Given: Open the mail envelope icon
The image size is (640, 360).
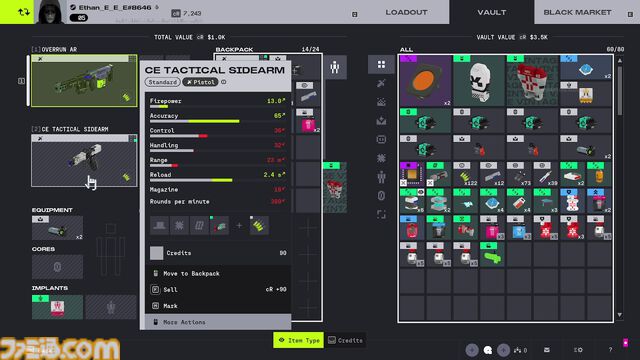Looking at the screenshot, I should coord(547,350).
